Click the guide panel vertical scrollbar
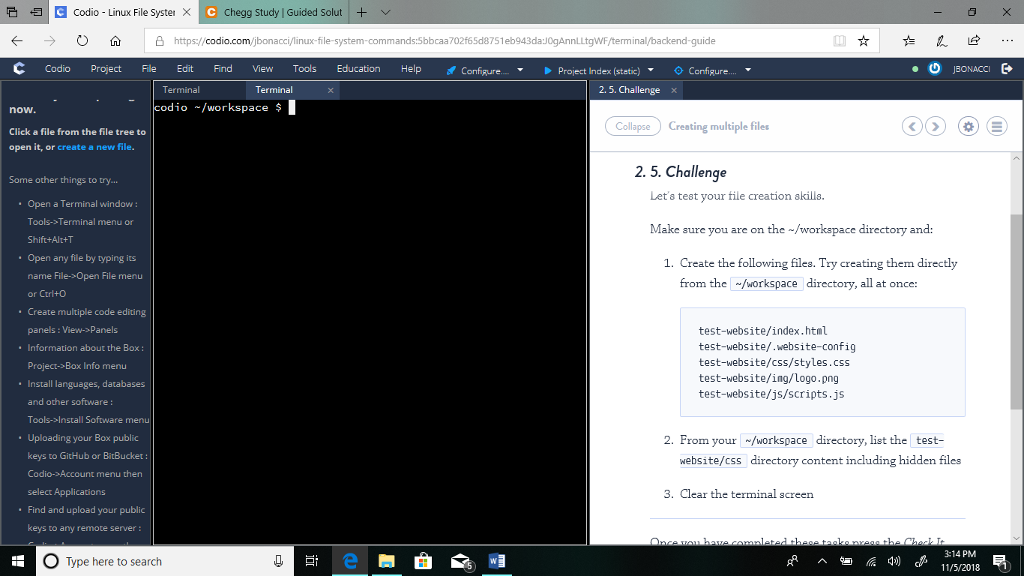This screenshot has height=576, width=1024. 1016,312
